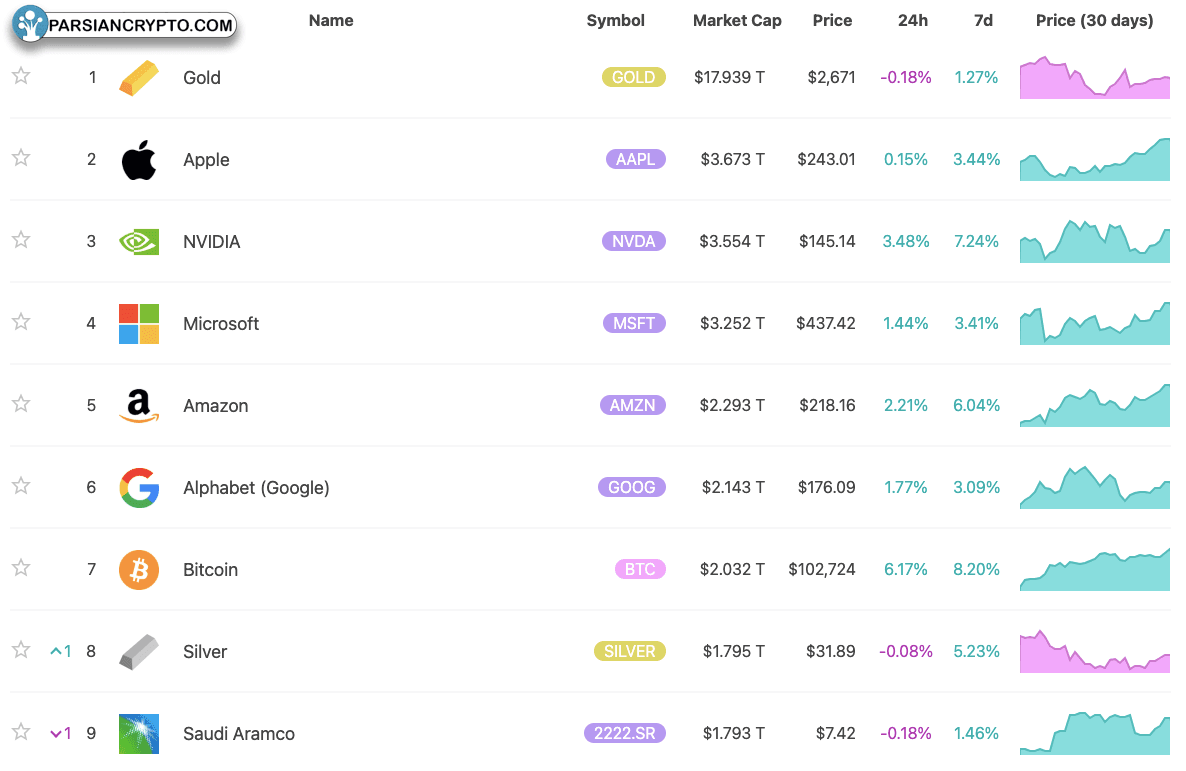This screenshot has height=771, width=1186.
Task: Click the yellow GOLD symbol badge
Action: tap(634, 77)
